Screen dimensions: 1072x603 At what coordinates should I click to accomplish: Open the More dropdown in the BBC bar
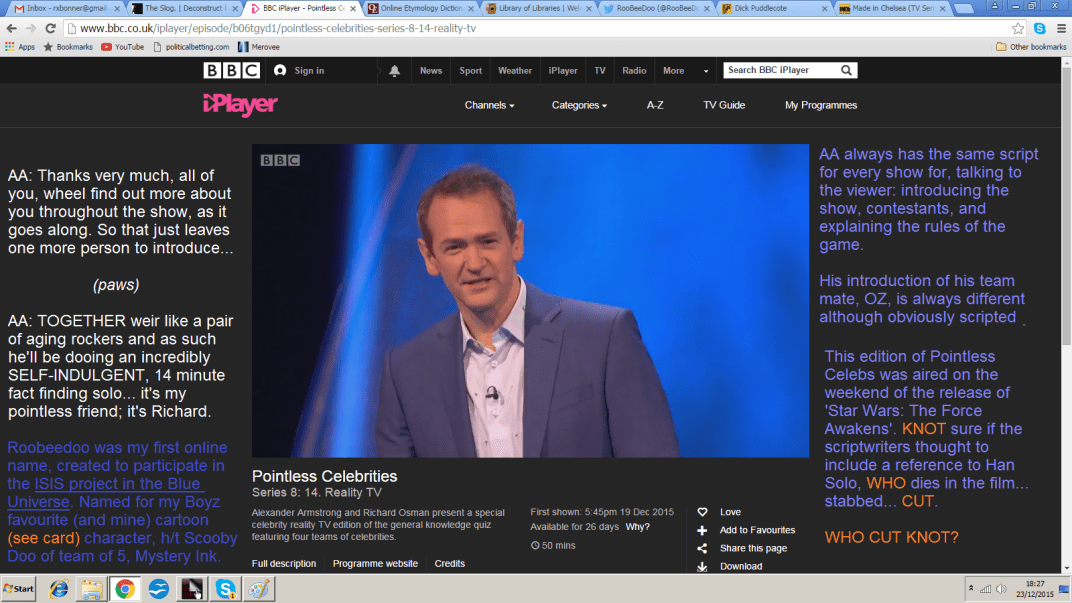(x=680, y=71)
